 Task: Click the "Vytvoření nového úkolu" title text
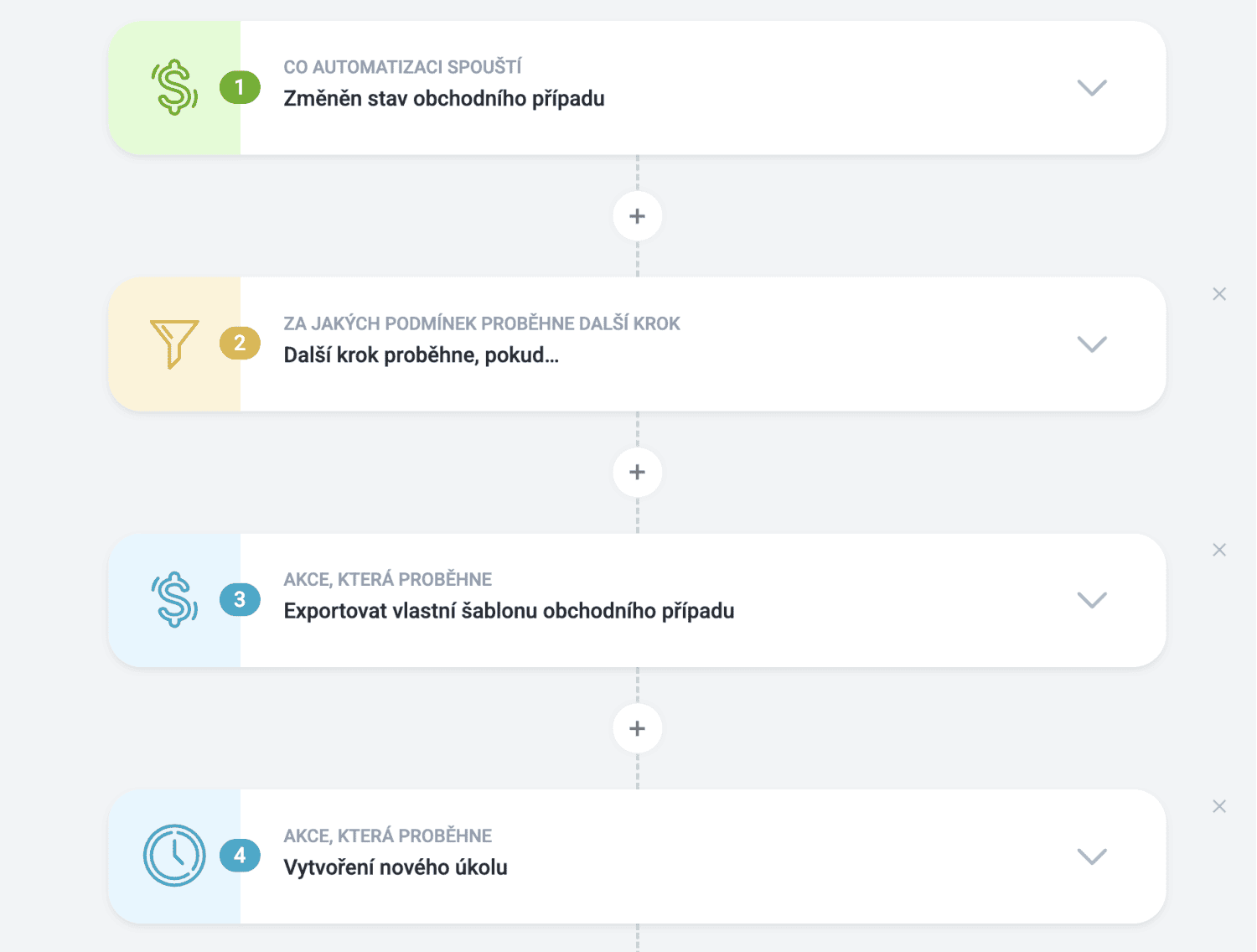coord(396,867)
